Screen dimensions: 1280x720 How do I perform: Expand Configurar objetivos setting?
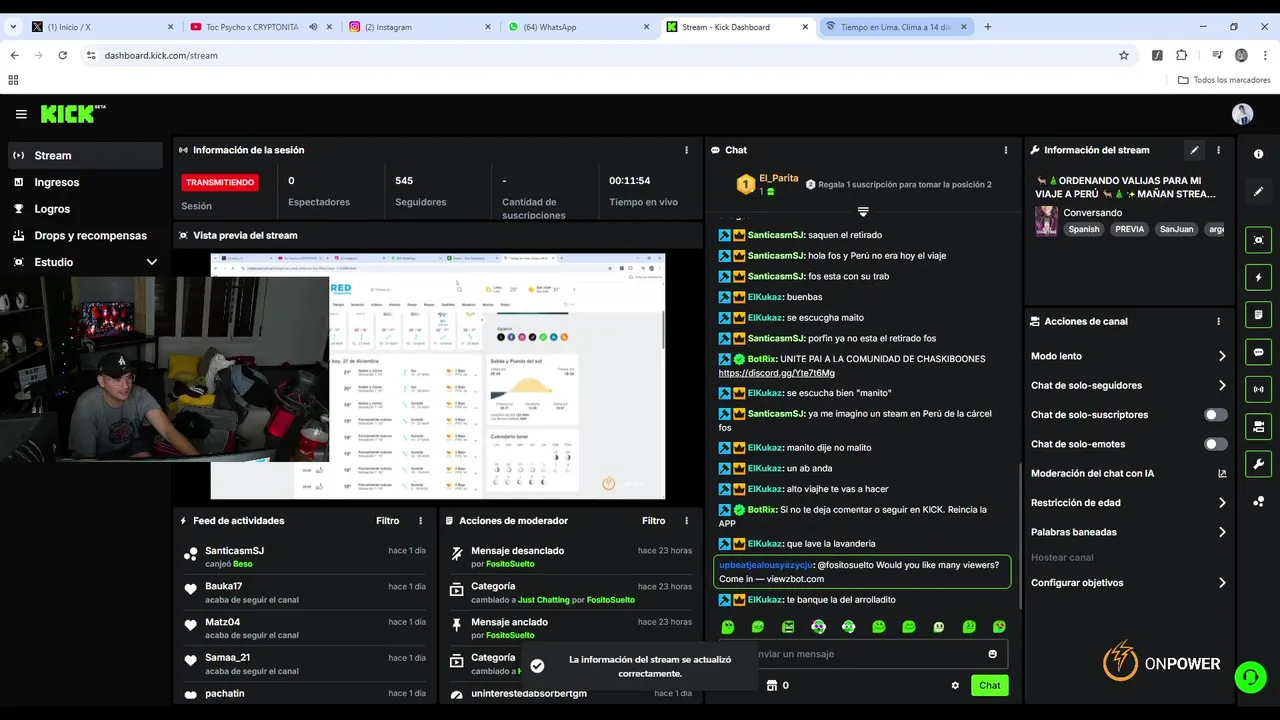click(x=1128, y=583)
